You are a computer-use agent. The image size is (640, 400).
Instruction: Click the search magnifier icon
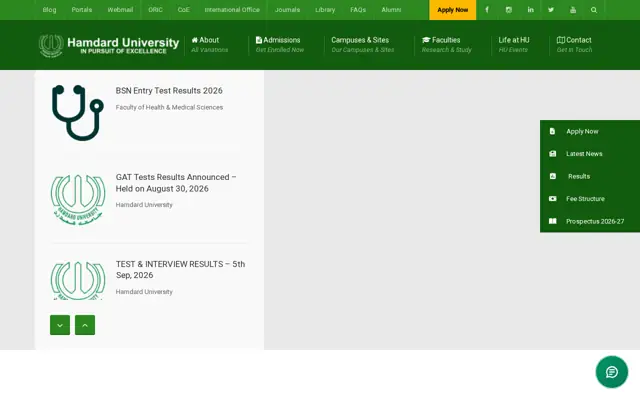pyautogui.click(x=594, y=10)
